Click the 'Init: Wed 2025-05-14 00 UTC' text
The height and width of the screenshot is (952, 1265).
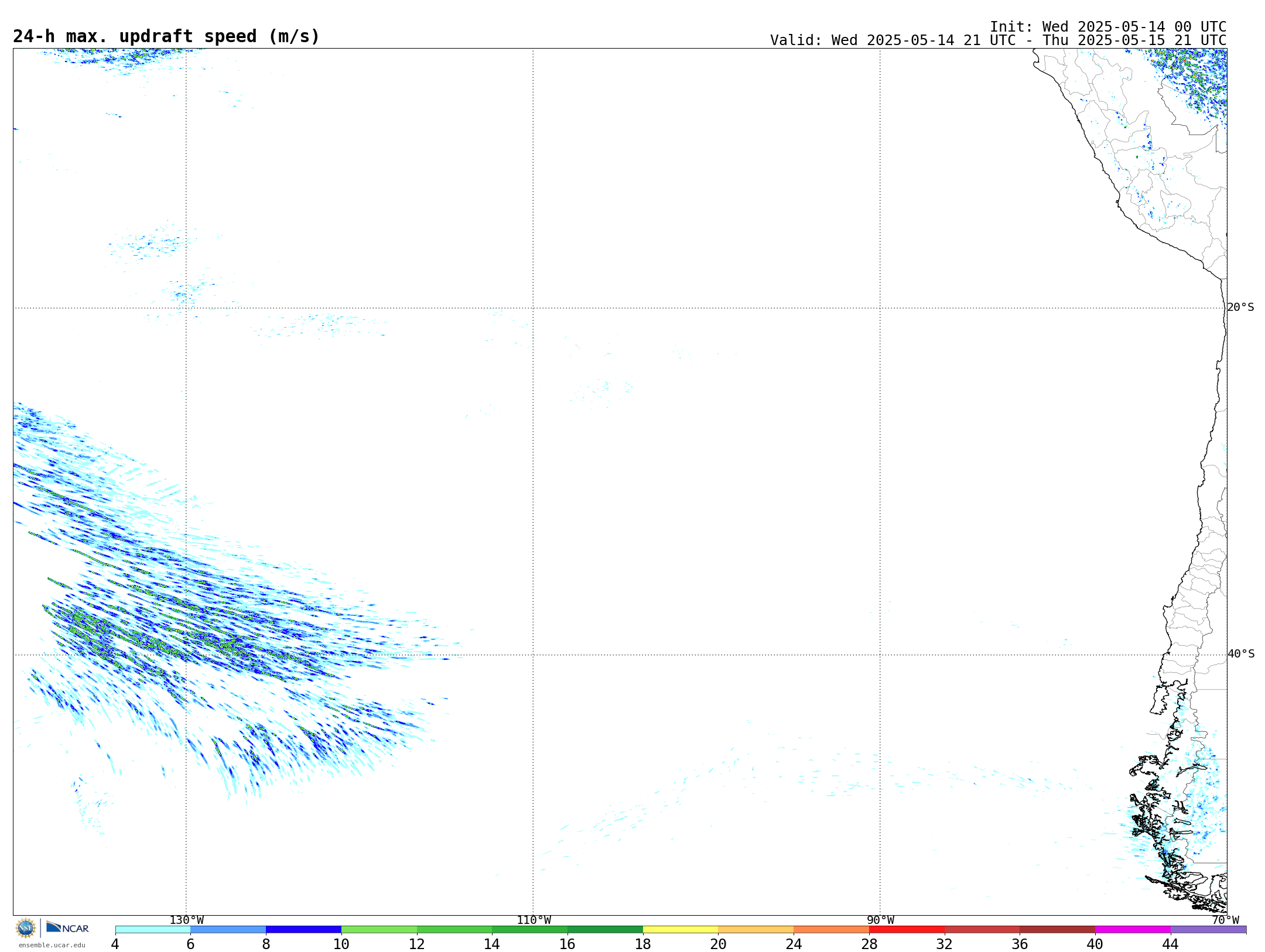click(x=1108, y=27)
